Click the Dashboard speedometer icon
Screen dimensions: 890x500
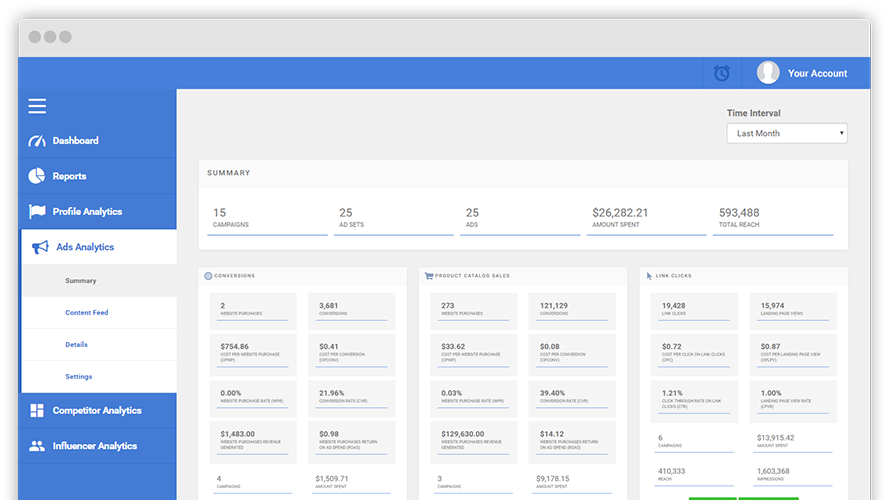tap(37, 141)
